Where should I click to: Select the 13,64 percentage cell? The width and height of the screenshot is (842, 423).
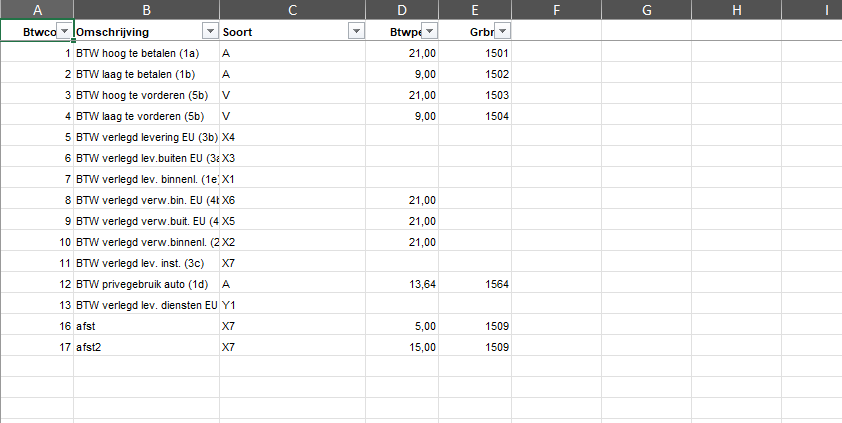click(402, 284)
